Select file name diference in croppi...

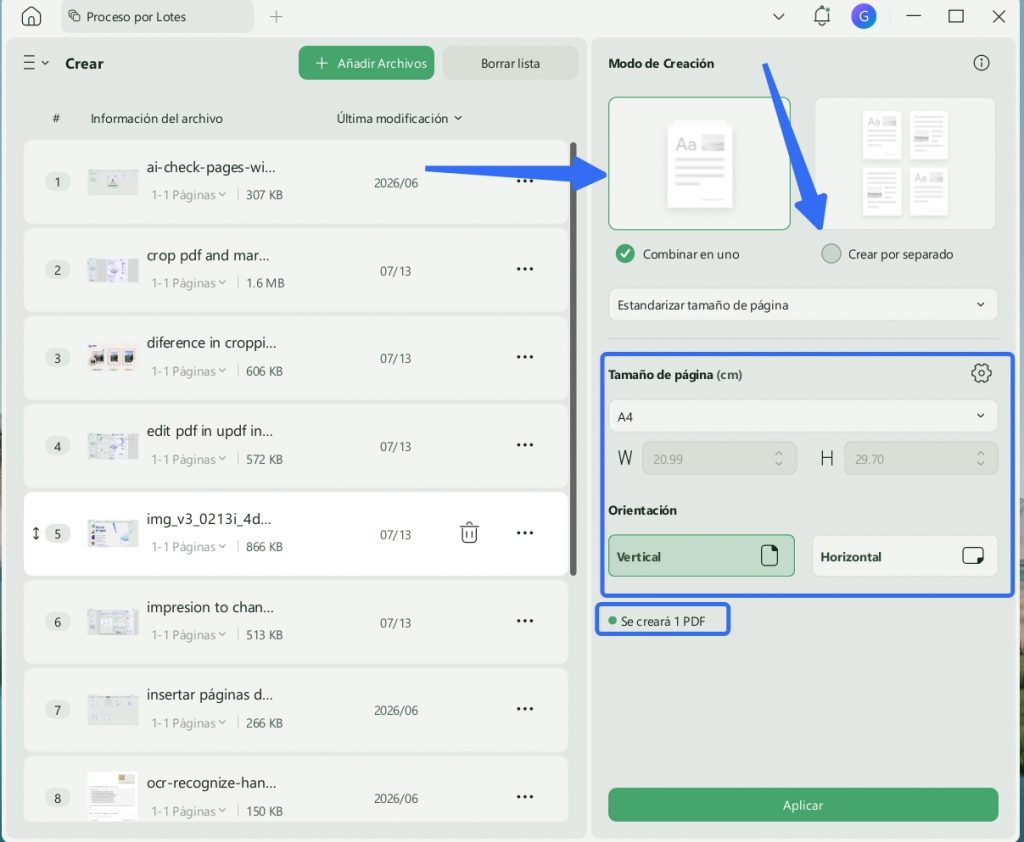211,343
